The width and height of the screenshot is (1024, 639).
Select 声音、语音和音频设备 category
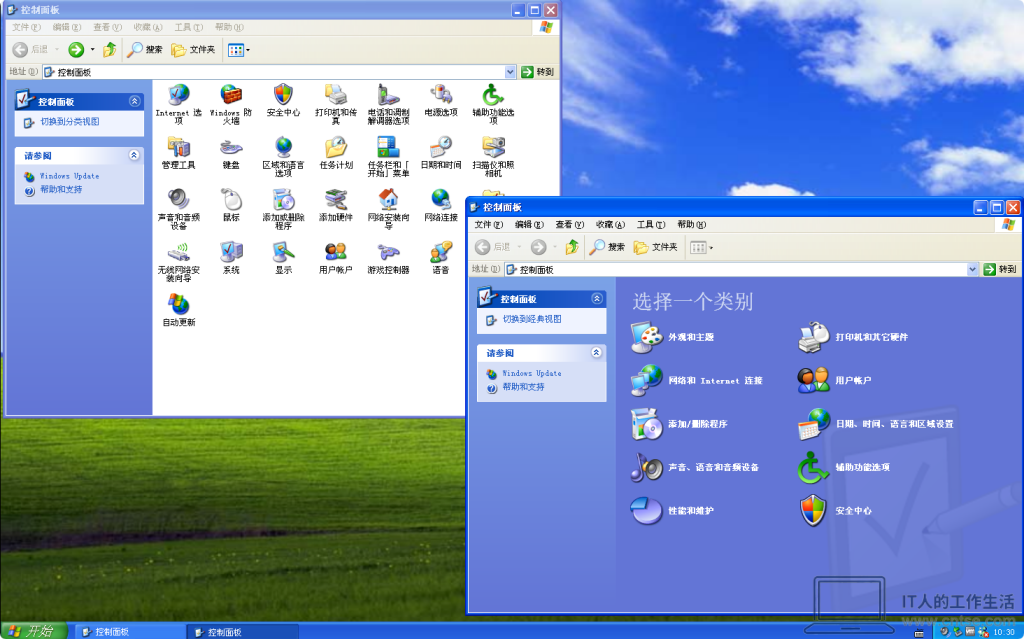click(x=695, y=467)
